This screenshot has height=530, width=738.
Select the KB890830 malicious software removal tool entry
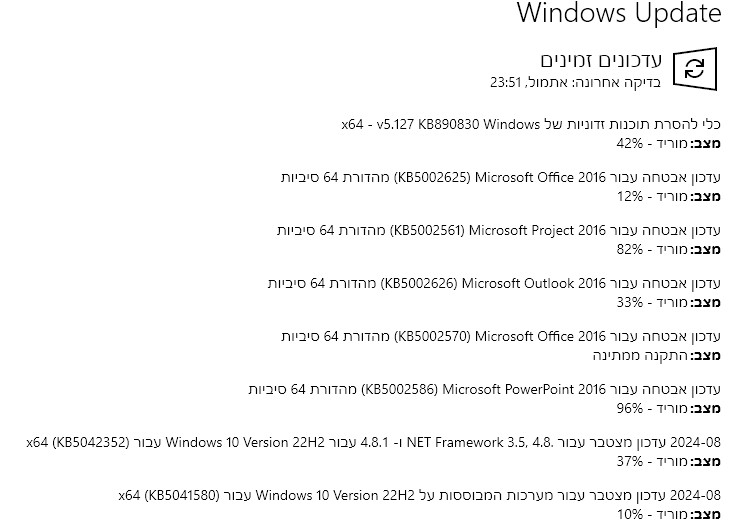point(531,125)
